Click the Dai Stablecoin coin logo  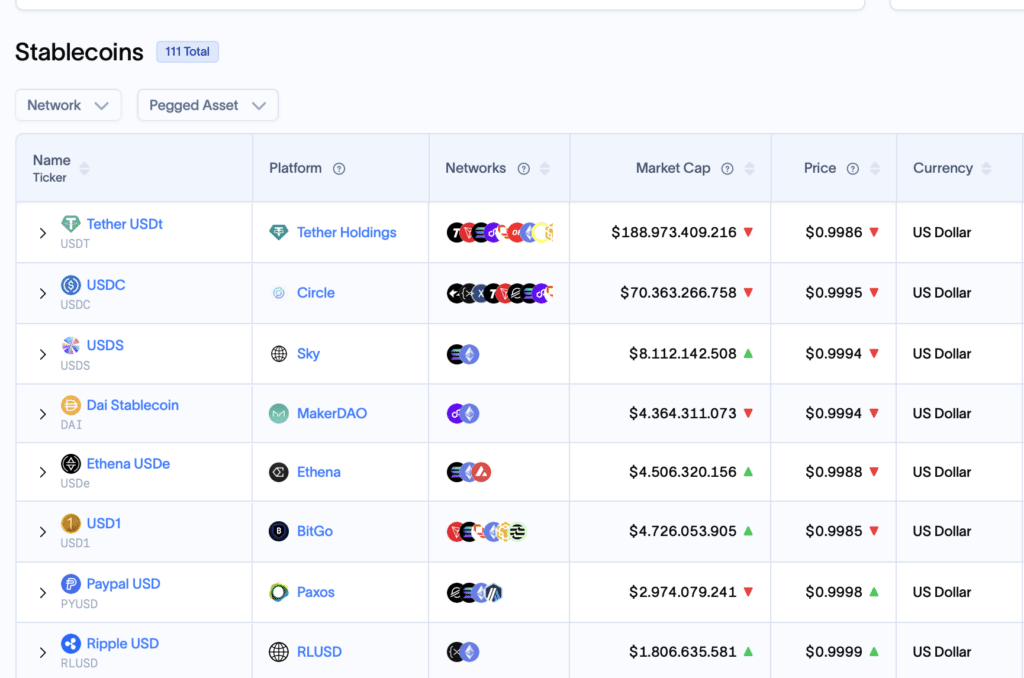click(x=71, y=405)
